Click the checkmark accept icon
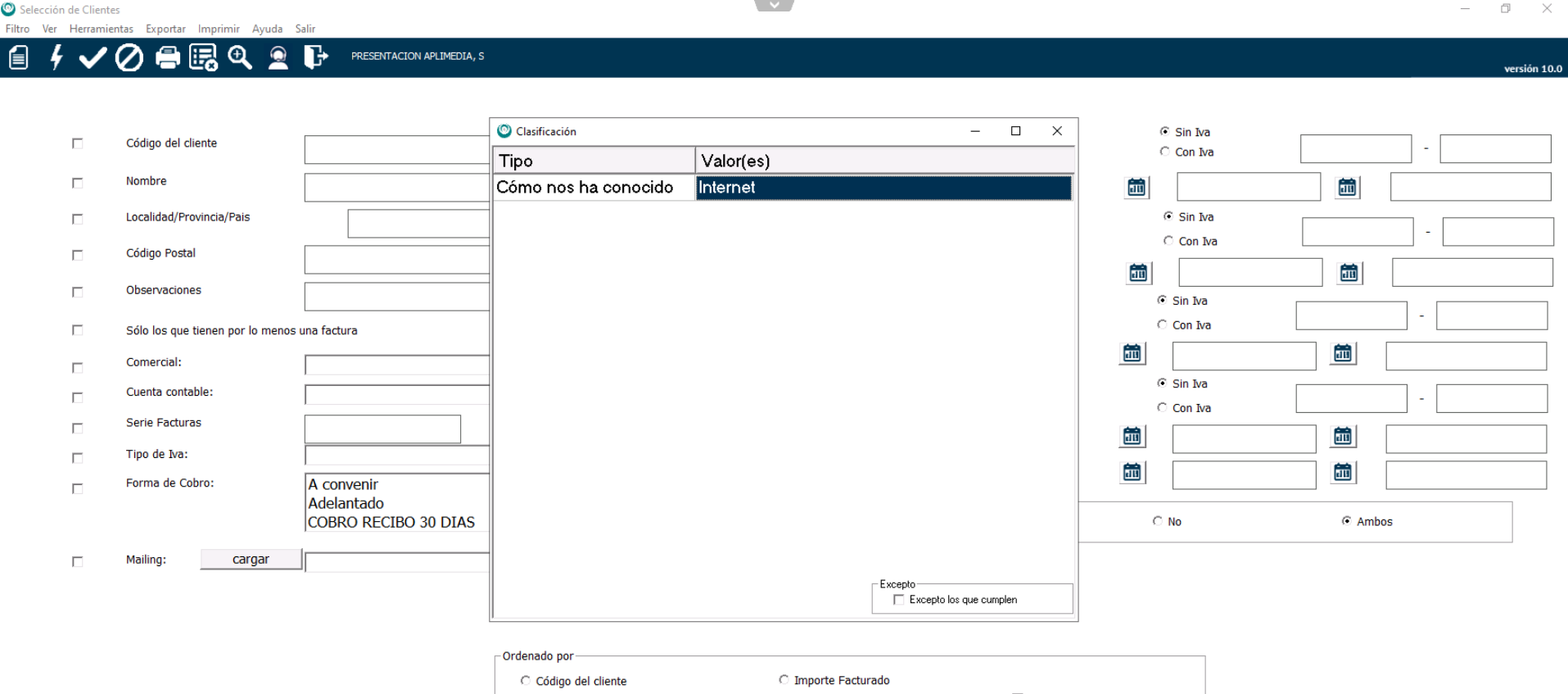Image resolution: width=1568 pixels, height=694 pixels. (93, 57)
